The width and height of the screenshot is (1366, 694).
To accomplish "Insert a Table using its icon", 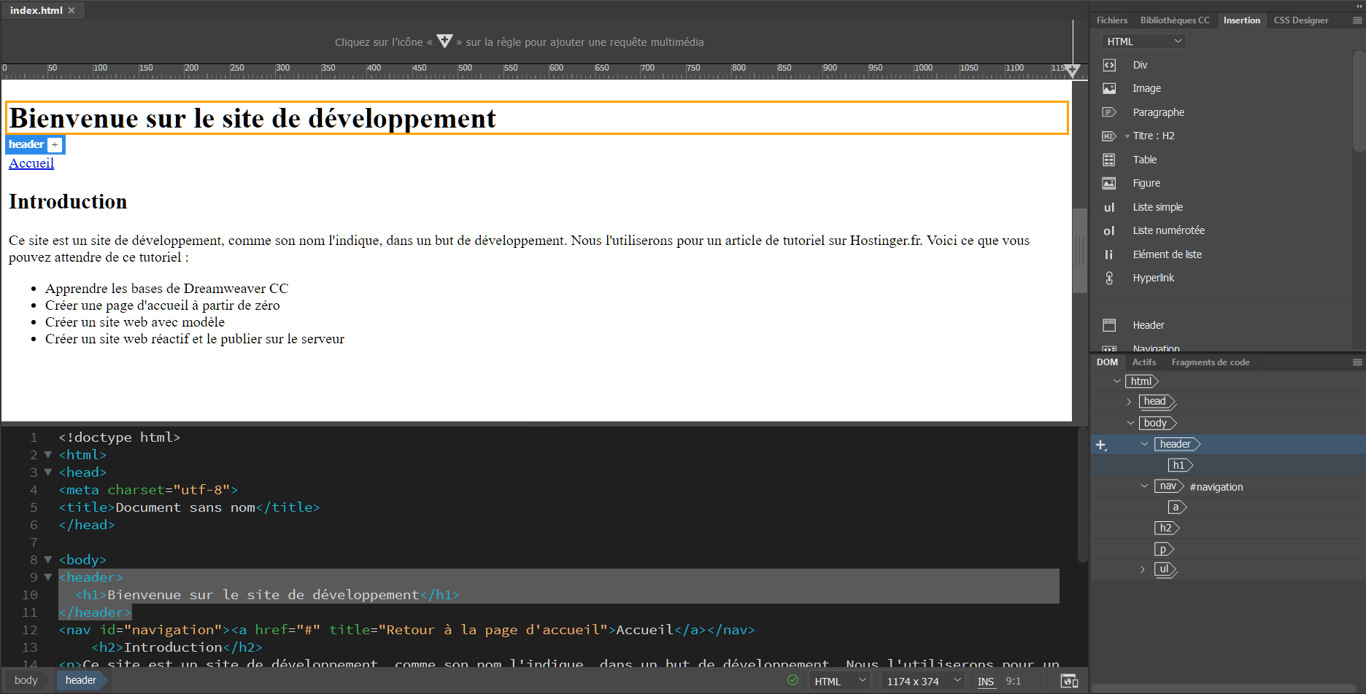I will point(1110,159).
